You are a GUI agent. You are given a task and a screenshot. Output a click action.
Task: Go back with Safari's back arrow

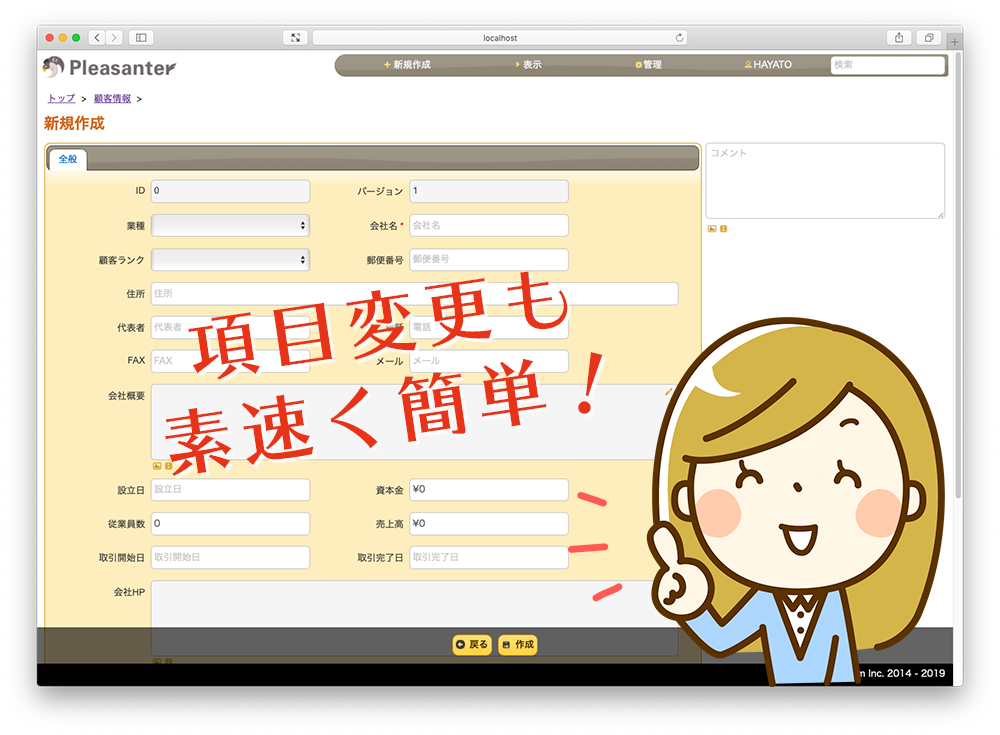coord(97,38)
